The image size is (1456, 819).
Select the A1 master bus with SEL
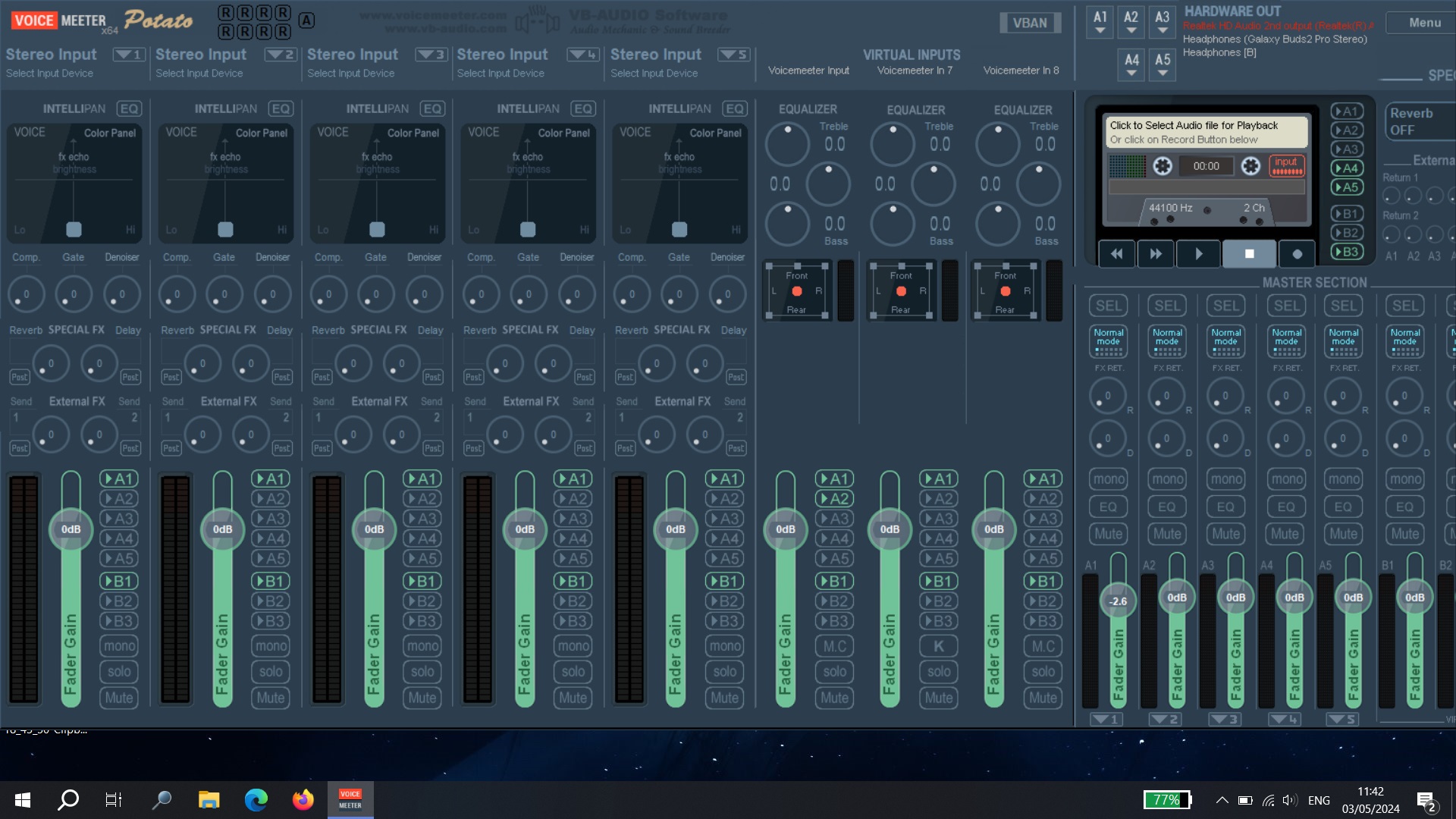(1108, 306)
